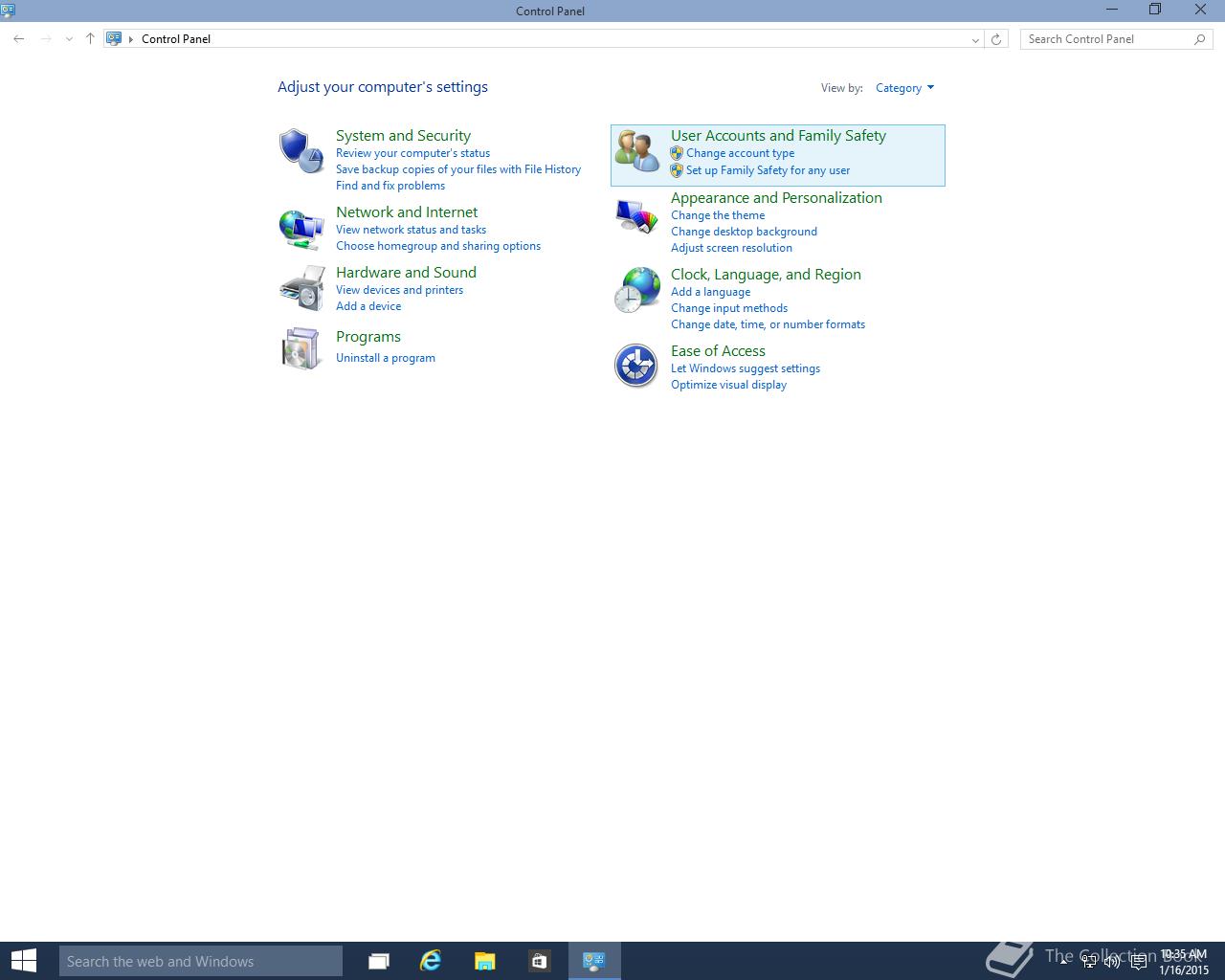Open Change date, time, or number formats
Image resolution: width=1225 pixels, height=980 pixels.
pos(768,324)
